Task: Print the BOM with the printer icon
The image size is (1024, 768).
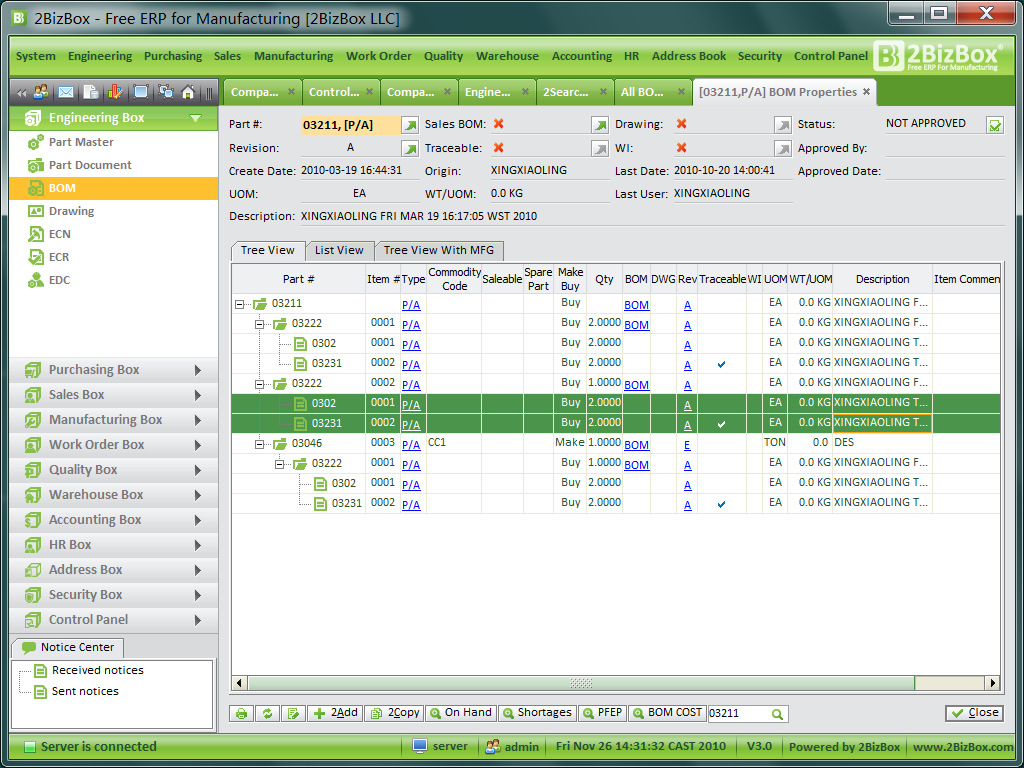Action: coord(242,713)
